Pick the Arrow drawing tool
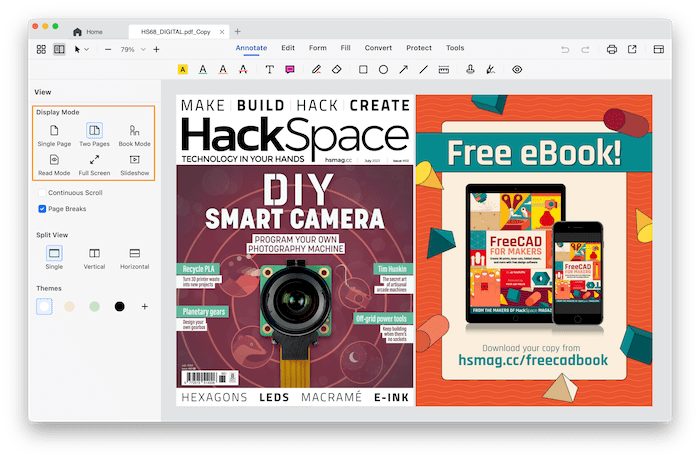The height and width of the screenshot is (459, 700). click(404, 70)
